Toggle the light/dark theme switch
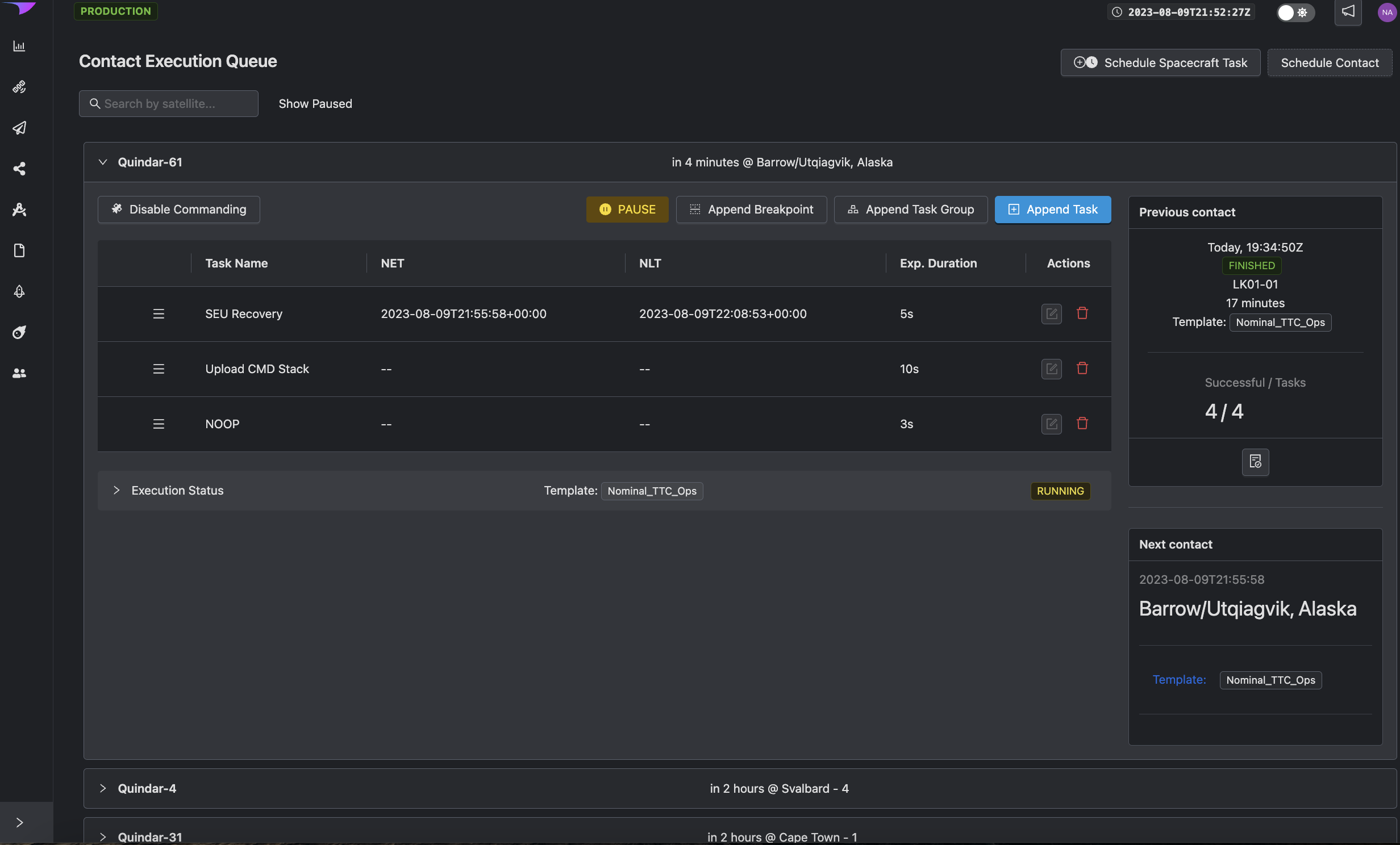1400x845 pixels. 1295,12
